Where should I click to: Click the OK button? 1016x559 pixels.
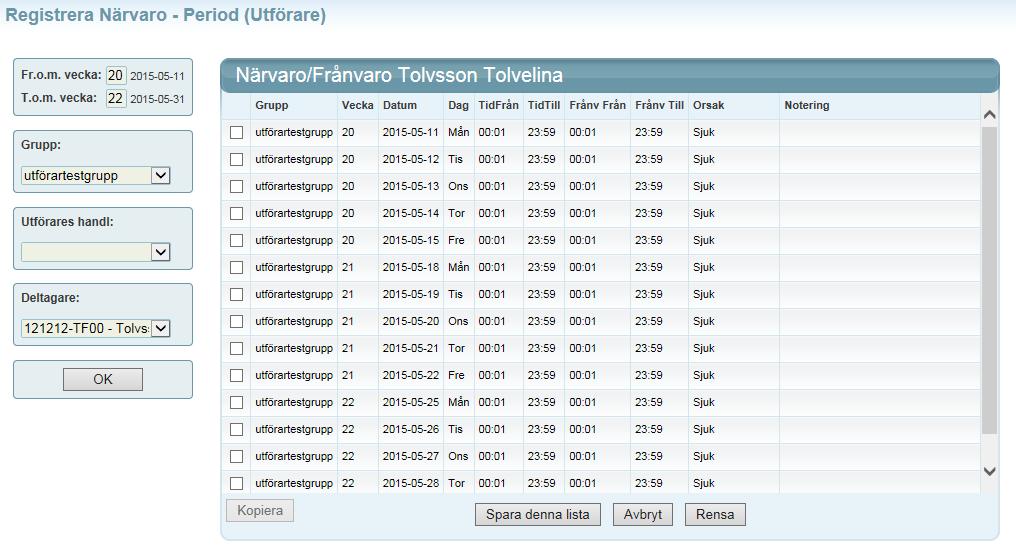(103, 380)
